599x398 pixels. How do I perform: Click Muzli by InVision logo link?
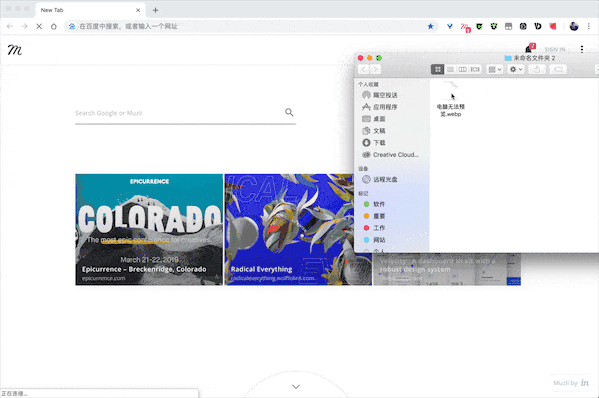571,383
